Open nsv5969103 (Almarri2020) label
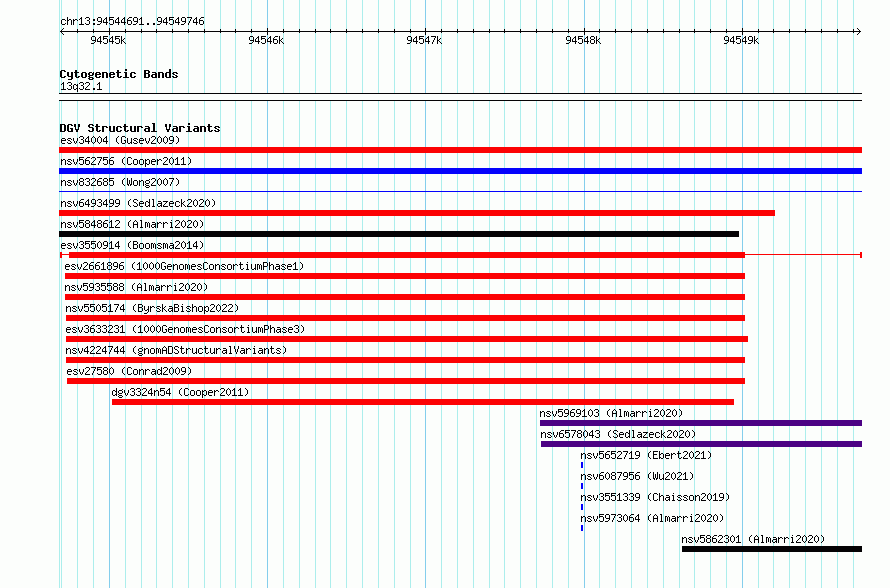Image resolution: width=890 pixels, height=588 pixels. click(x=611, y=413)
